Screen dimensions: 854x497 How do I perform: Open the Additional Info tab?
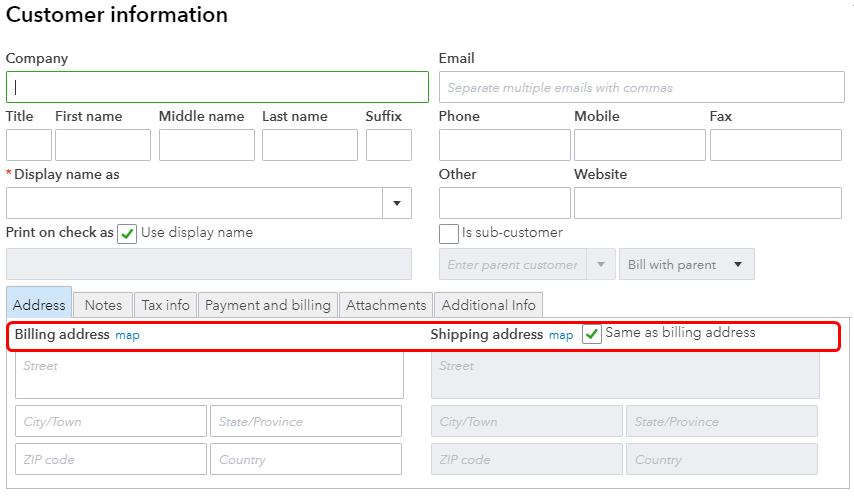click(488, 305)
